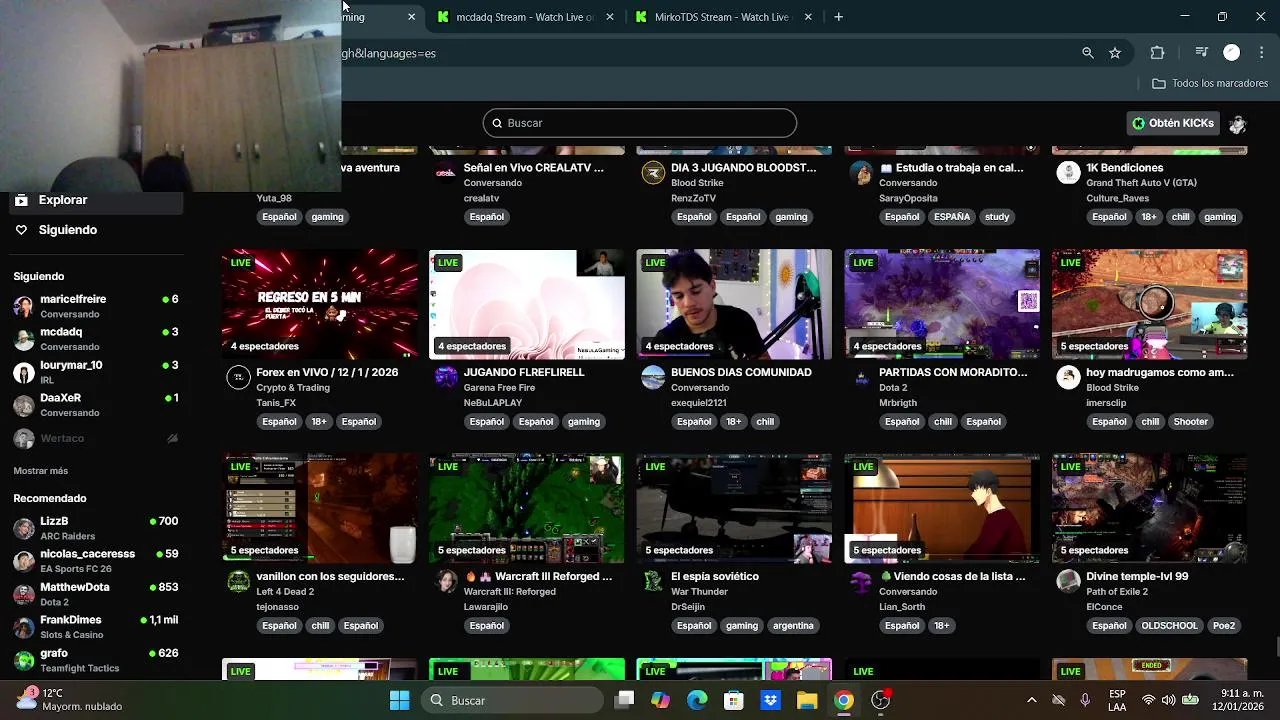
Task: Show hidden system tray icons
Action: click(1031, 701)
